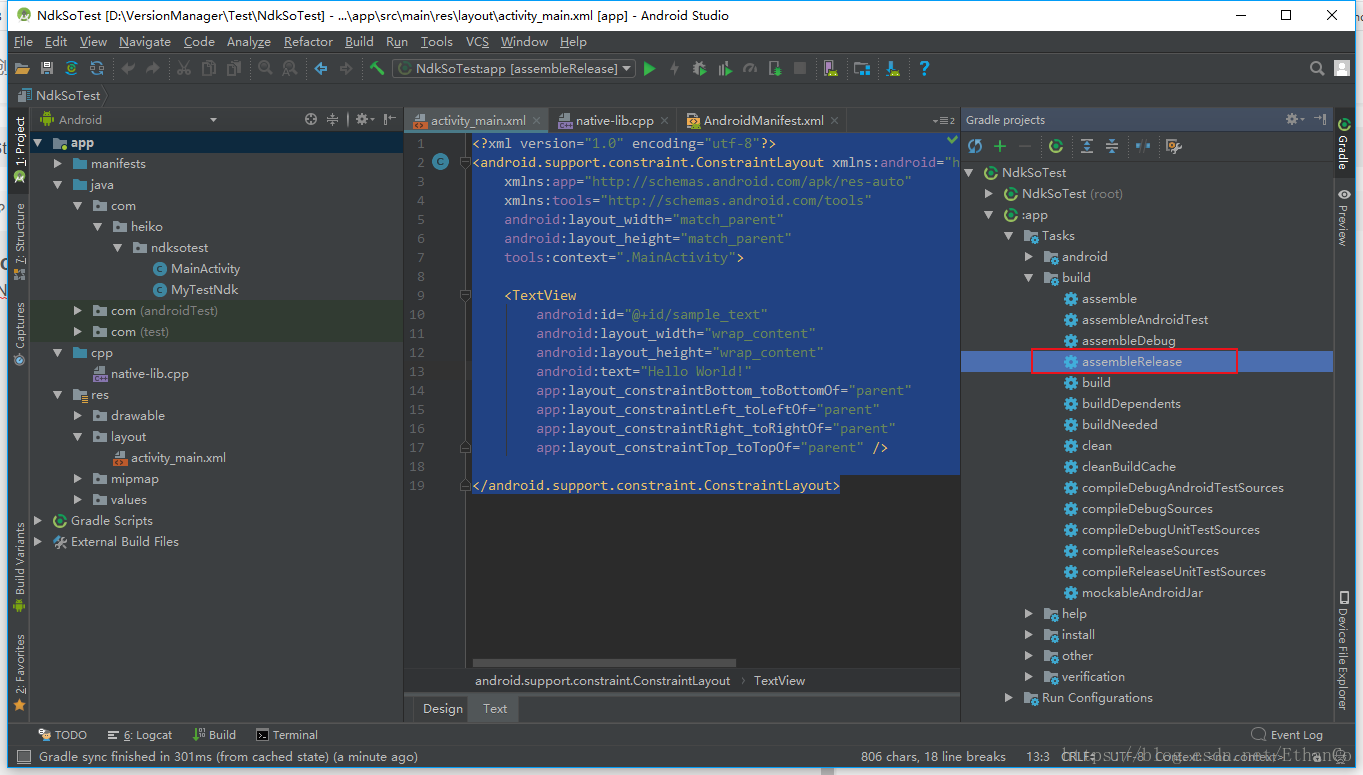
Task: Open the Event Log button
Action: click(1288, 735)
